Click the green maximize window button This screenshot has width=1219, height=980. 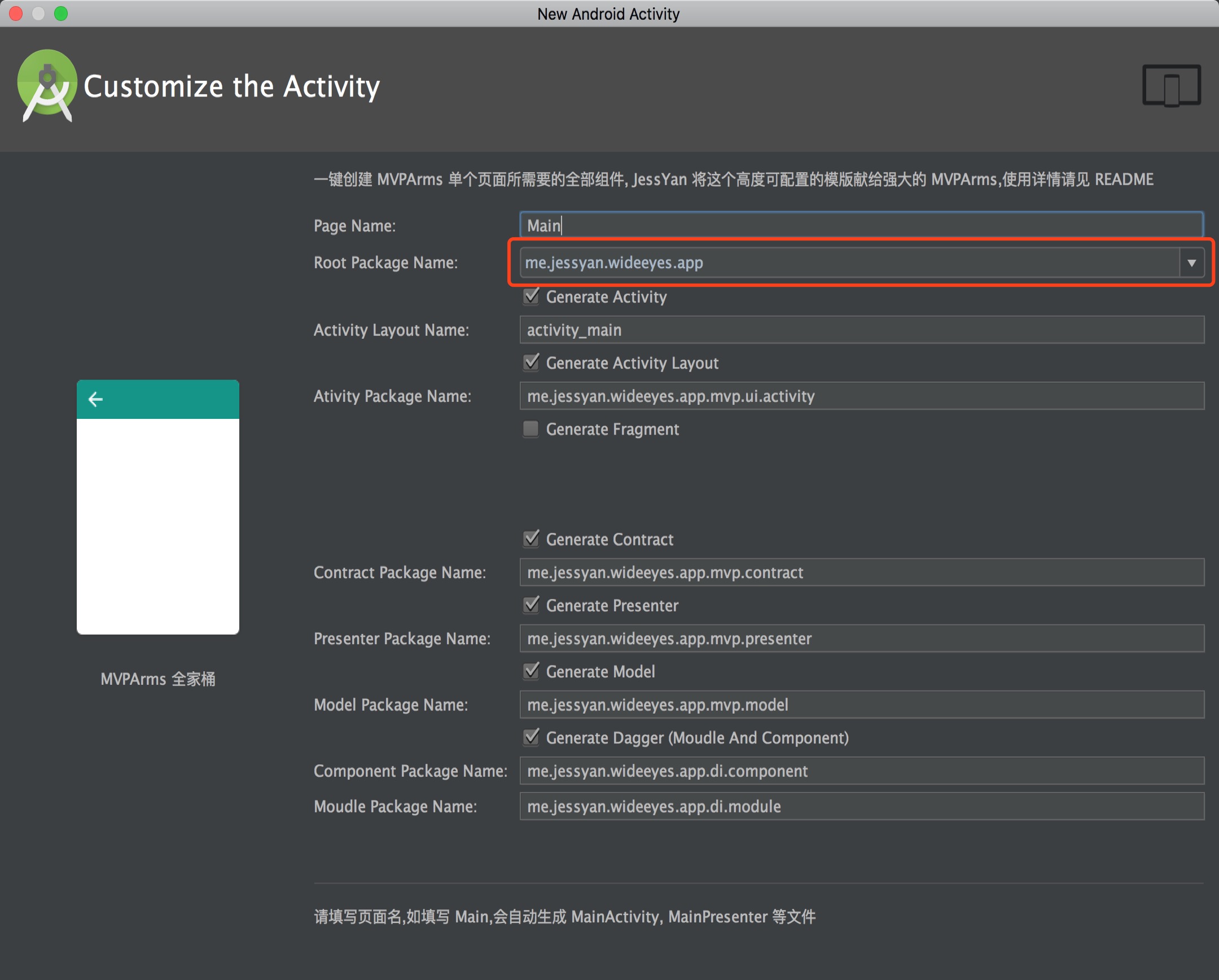61,13
